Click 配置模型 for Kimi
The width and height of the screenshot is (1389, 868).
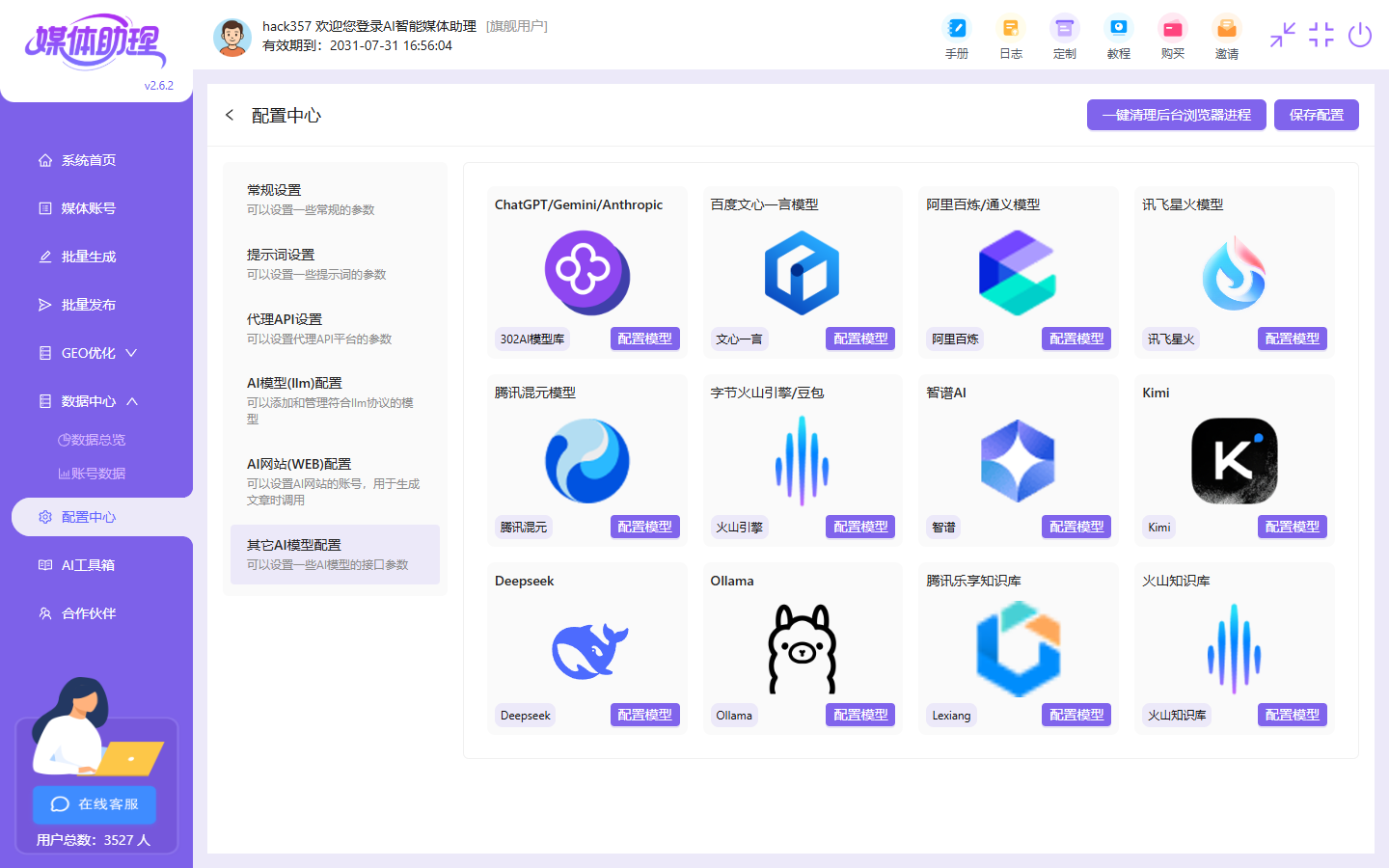click(x=1293, y=527)
